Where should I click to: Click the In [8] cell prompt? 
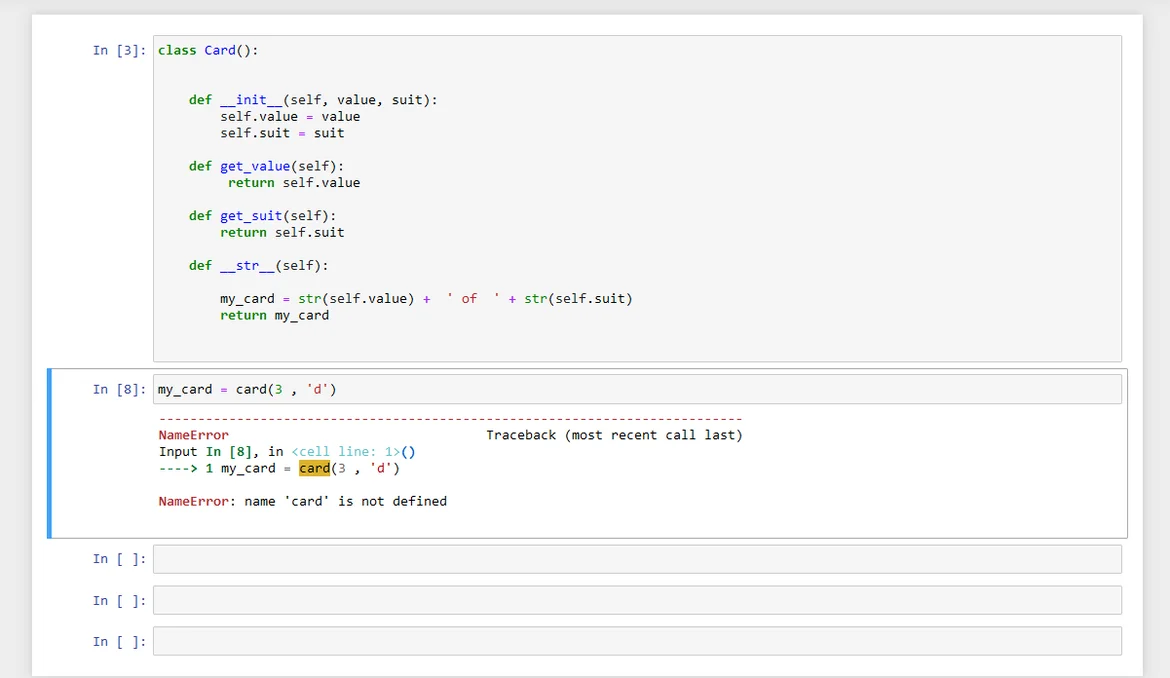(x=119, y=389)
